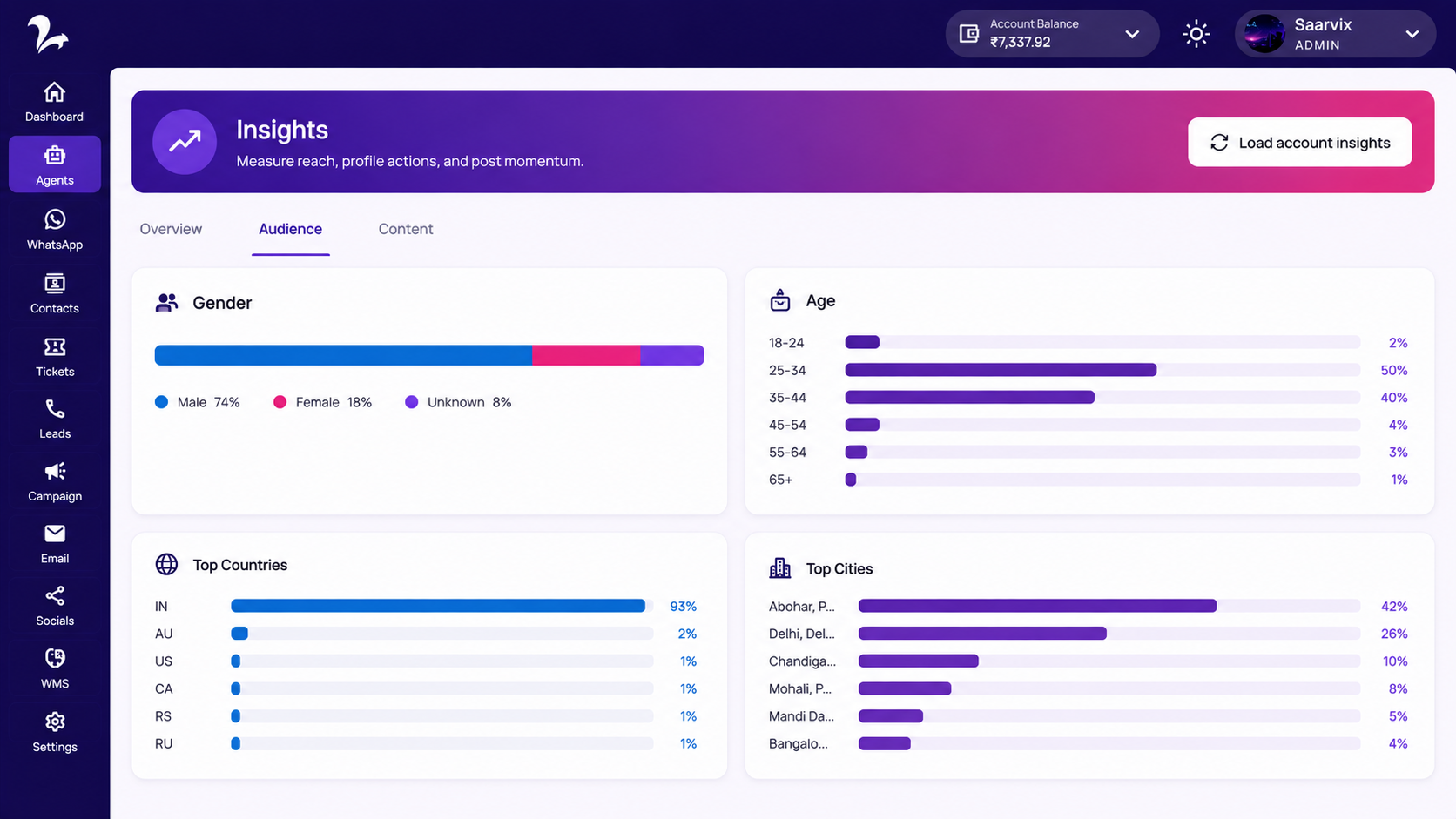Click the Insights heading text
Screen dimensions: 1456x819
pyautogui.click(x=282, y=130)
